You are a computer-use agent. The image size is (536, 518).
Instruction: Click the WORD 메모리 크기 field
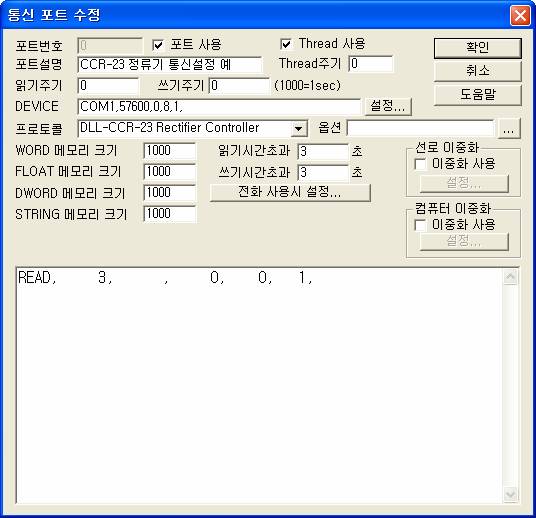[x=170, y=151]
